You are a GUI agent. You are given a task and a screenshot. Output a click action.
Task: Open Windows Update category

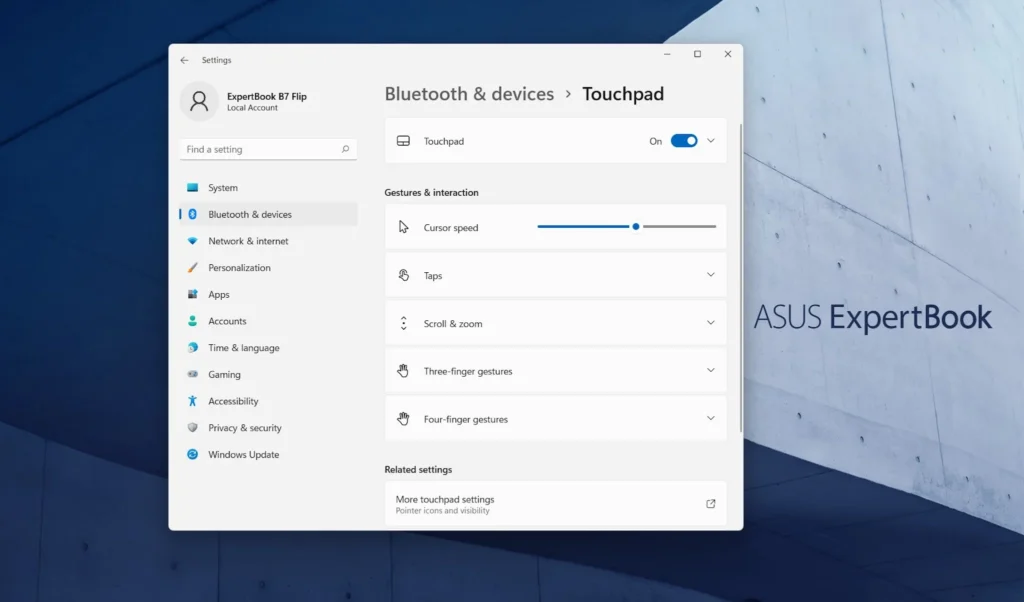[268, 454]
